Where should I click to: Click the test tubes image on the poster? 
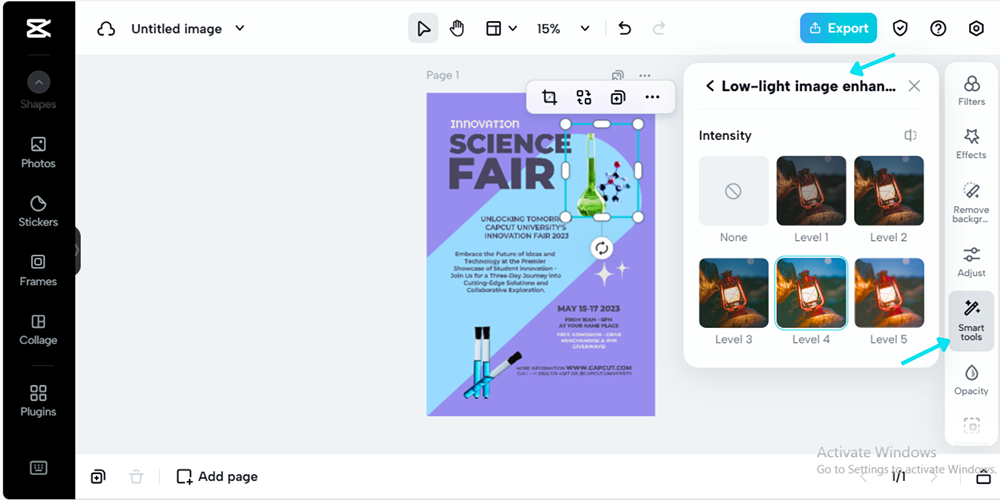click(x=492, y=363)
